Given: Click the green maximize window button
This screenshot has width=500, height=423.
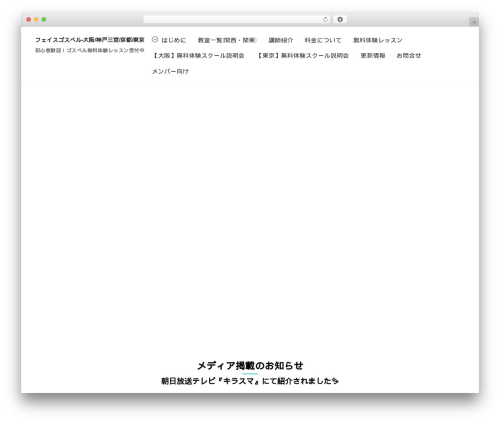Looking at the screenshot, I should [44, 19].
